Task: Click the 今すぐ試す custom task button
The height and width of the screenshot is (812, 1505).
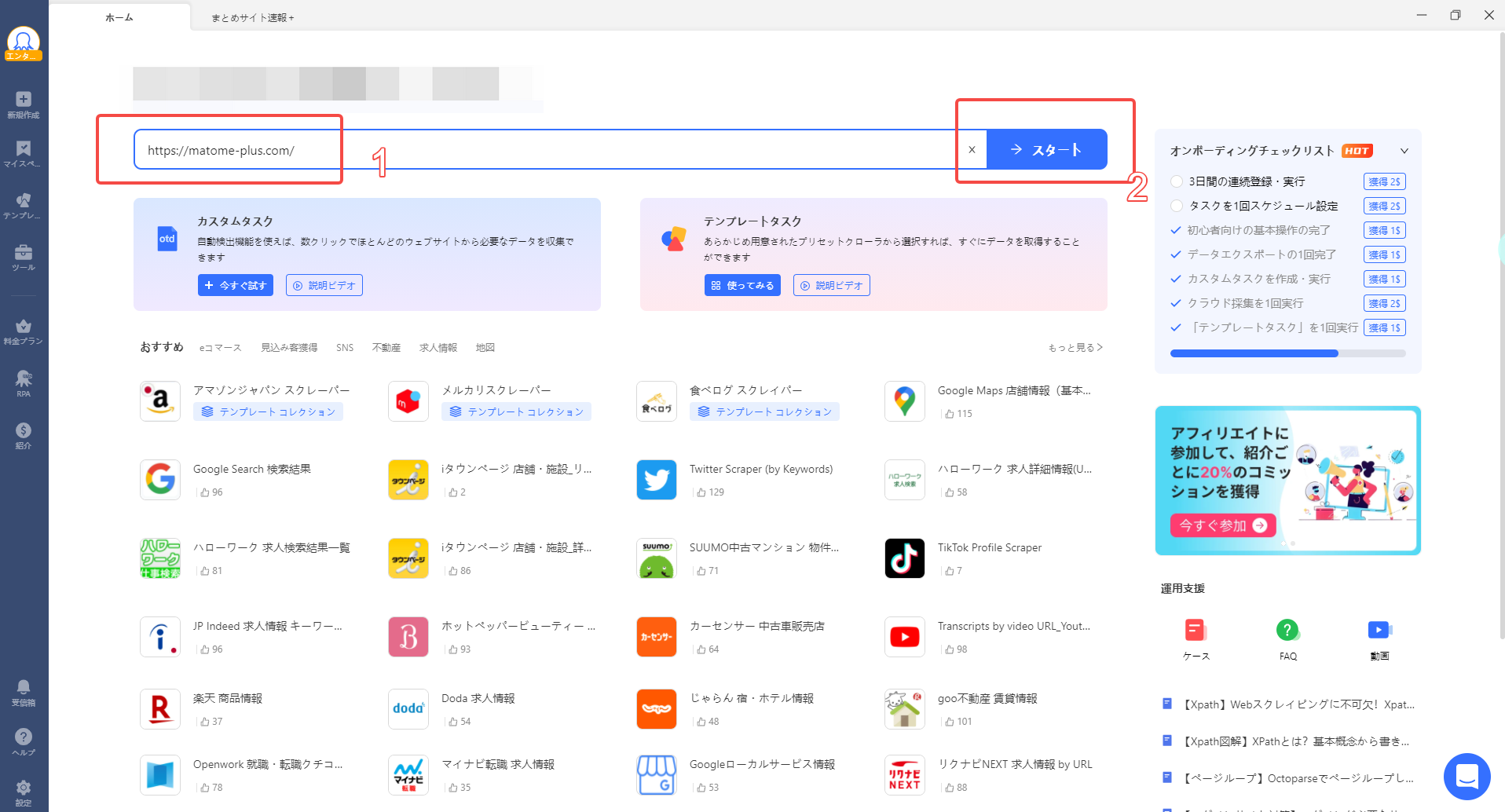Action: tap(235, 285)
